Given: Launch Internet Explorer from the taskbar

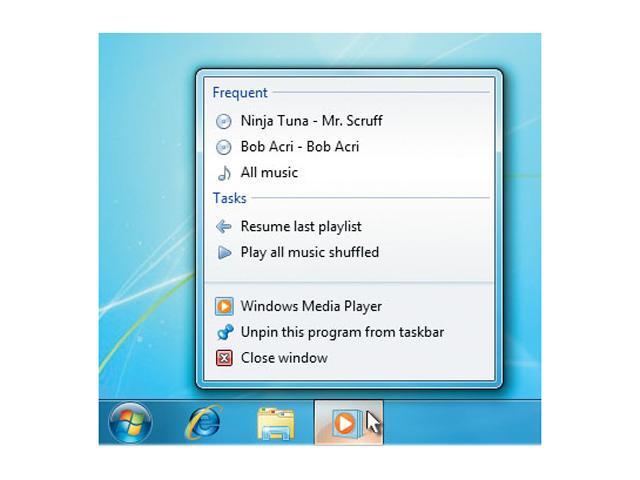Looking at the screenshot, I should (x=204, y=424).
